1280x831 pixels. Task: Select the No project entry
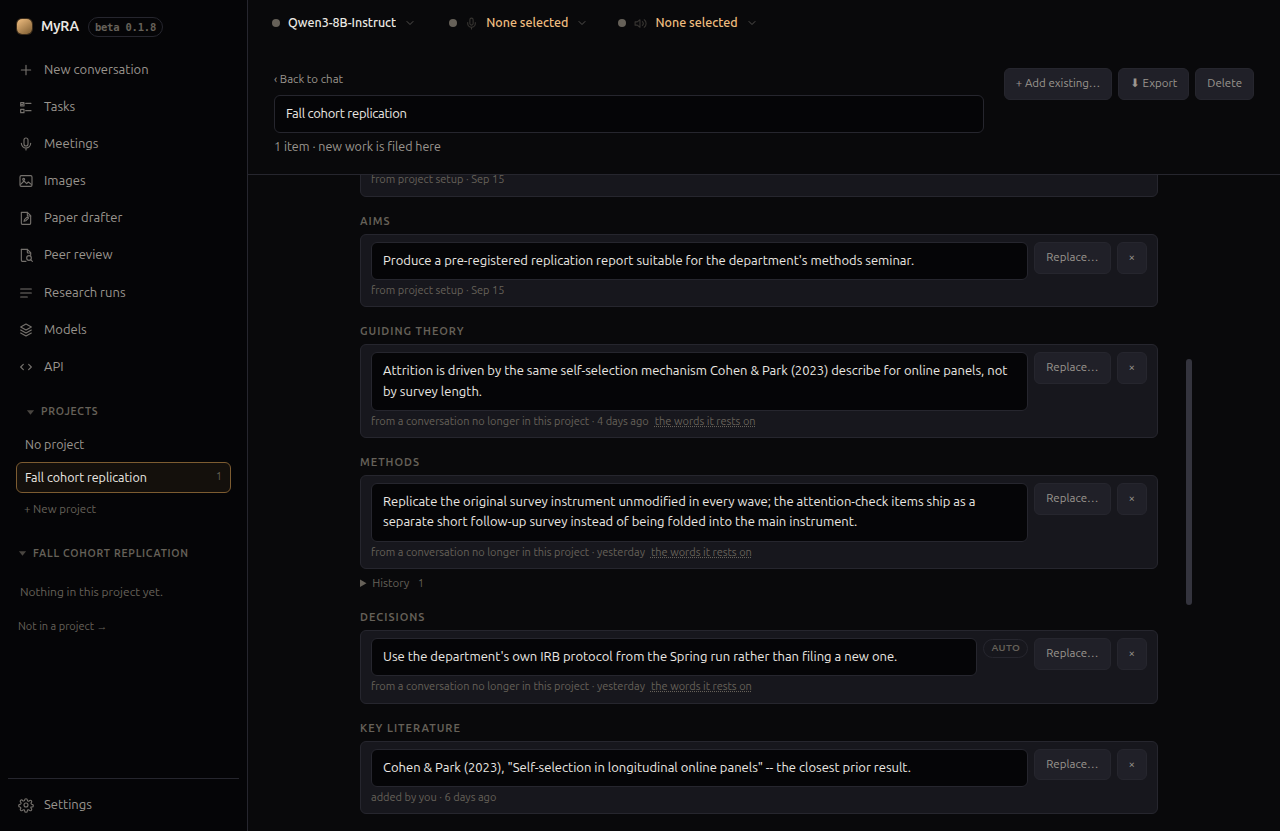click(123, 444)
